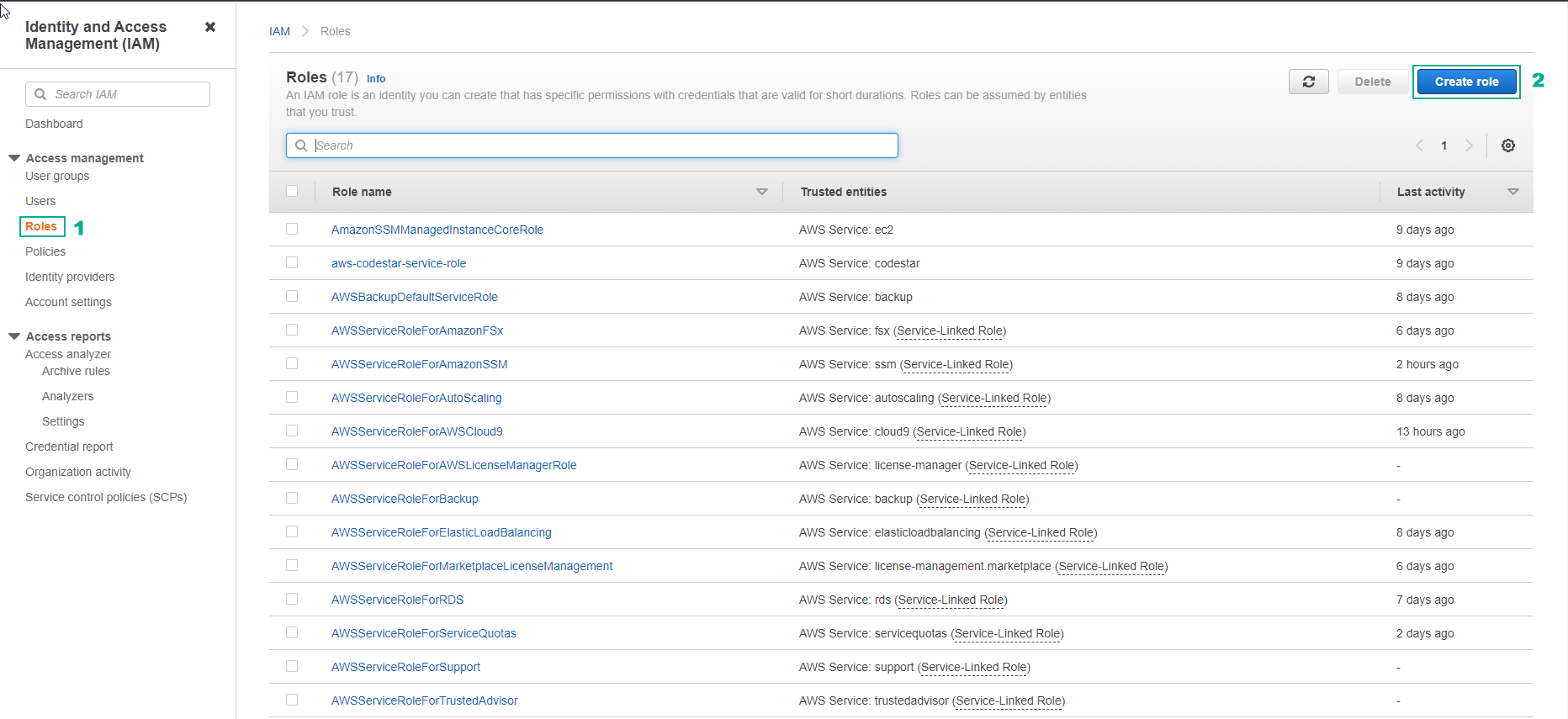This screenshot has height=719, width=1568.
Task: Open Dashboard in the sidebar
Action: [x=54, y=124]
